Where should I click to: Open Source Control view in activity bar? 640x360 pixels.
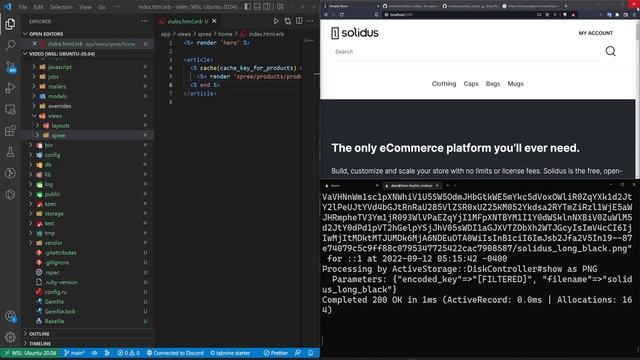click(x=10, y=67)
